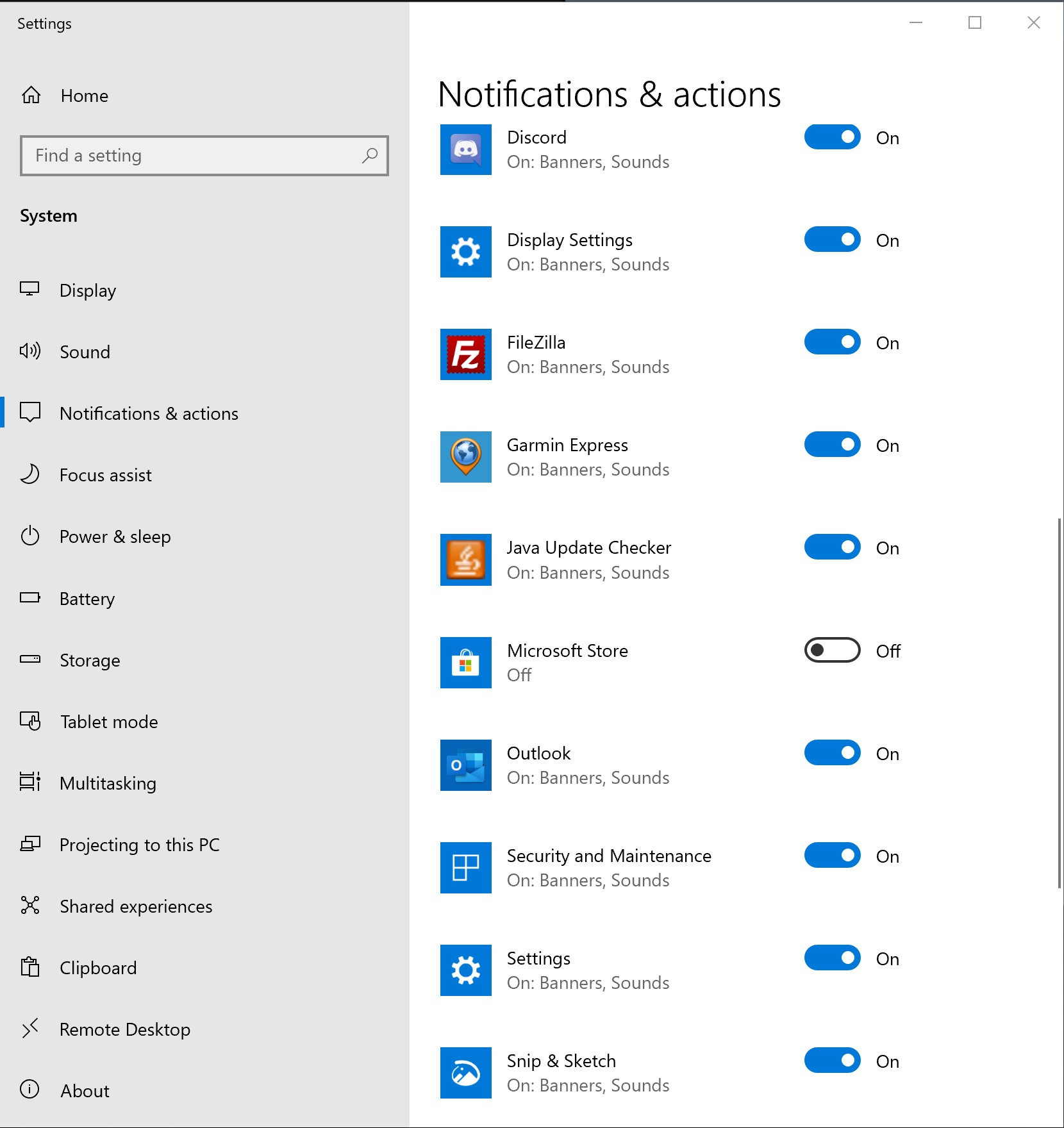Click the Discord app icon
1064x1128 pixels.
pos(465,150)
